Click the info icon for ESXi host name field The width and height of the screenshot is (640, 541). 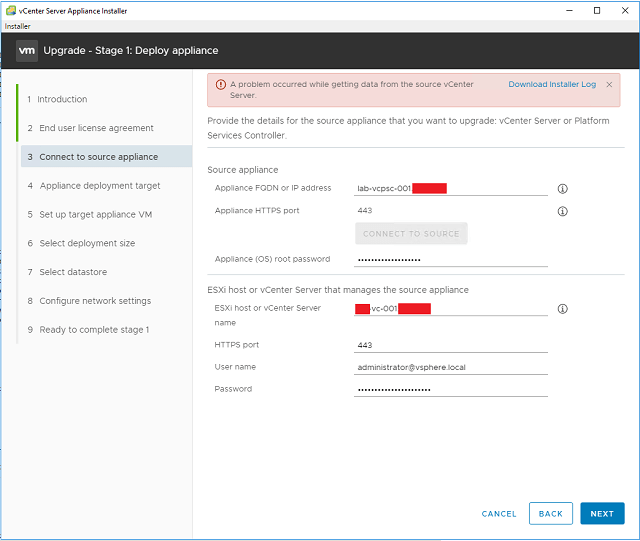(562, 309)
